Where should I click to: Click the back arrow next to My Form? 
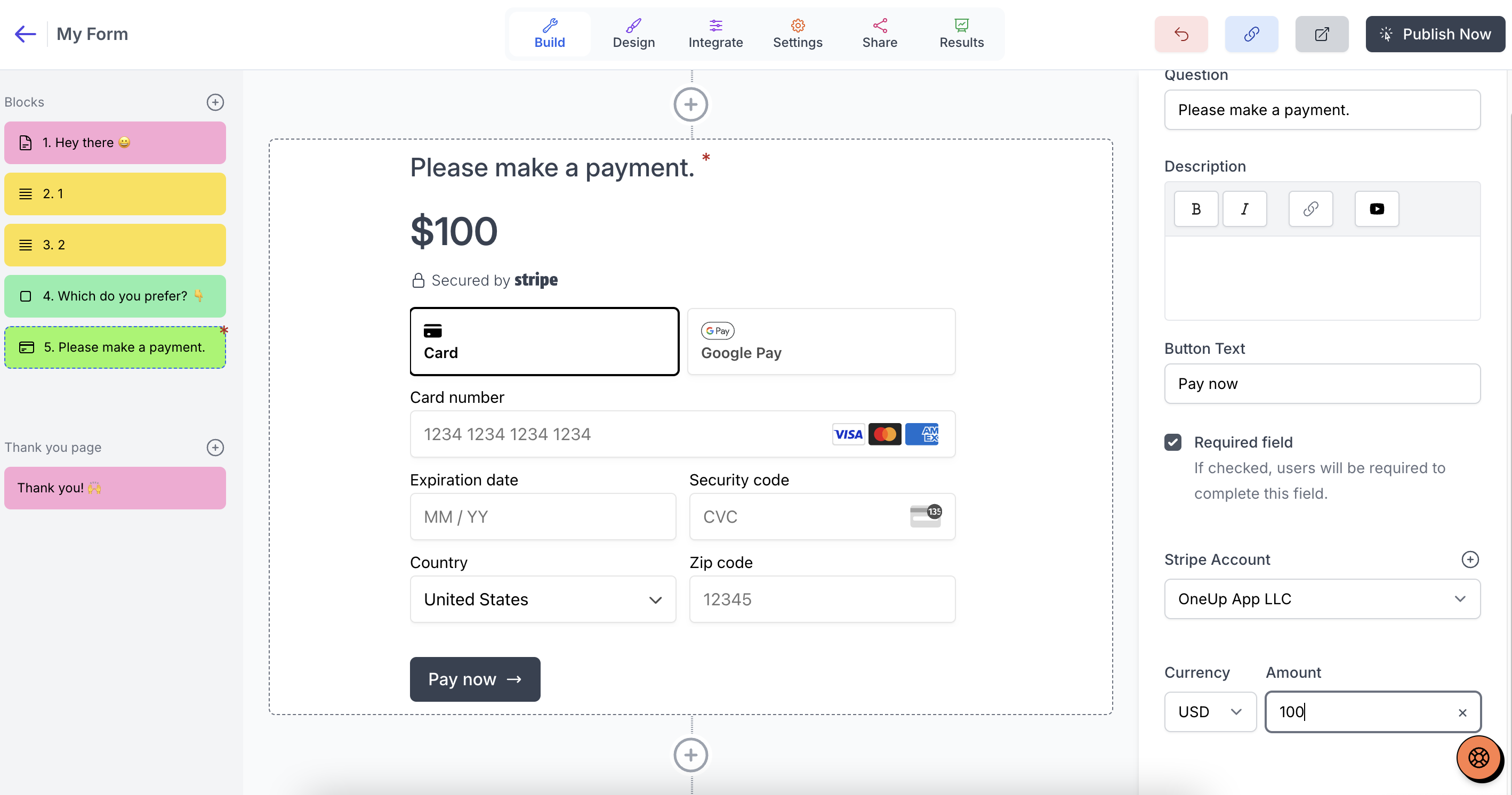pyautogui.click(x=25, y=34)
